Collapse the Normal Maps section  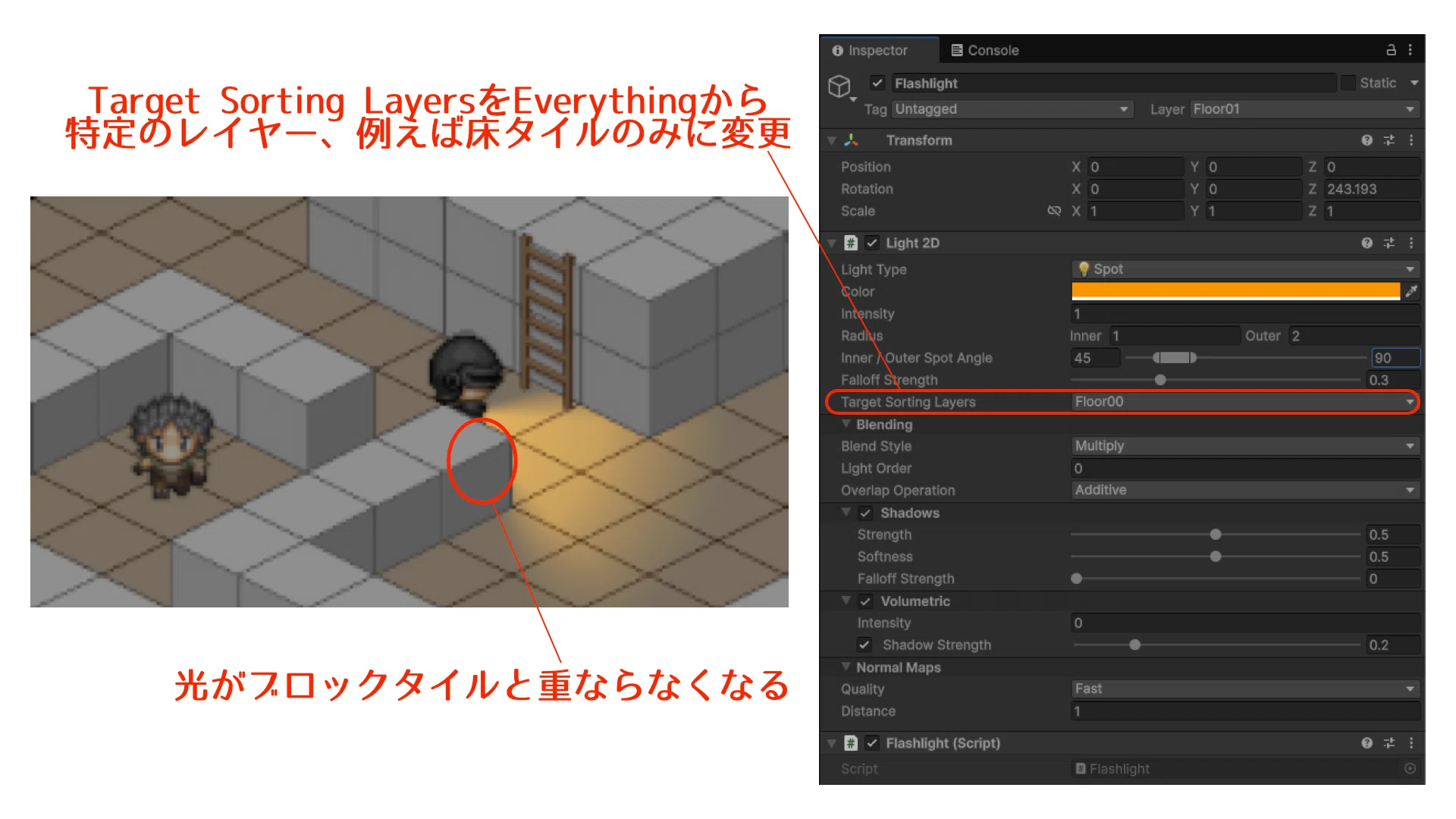point(846,667)
